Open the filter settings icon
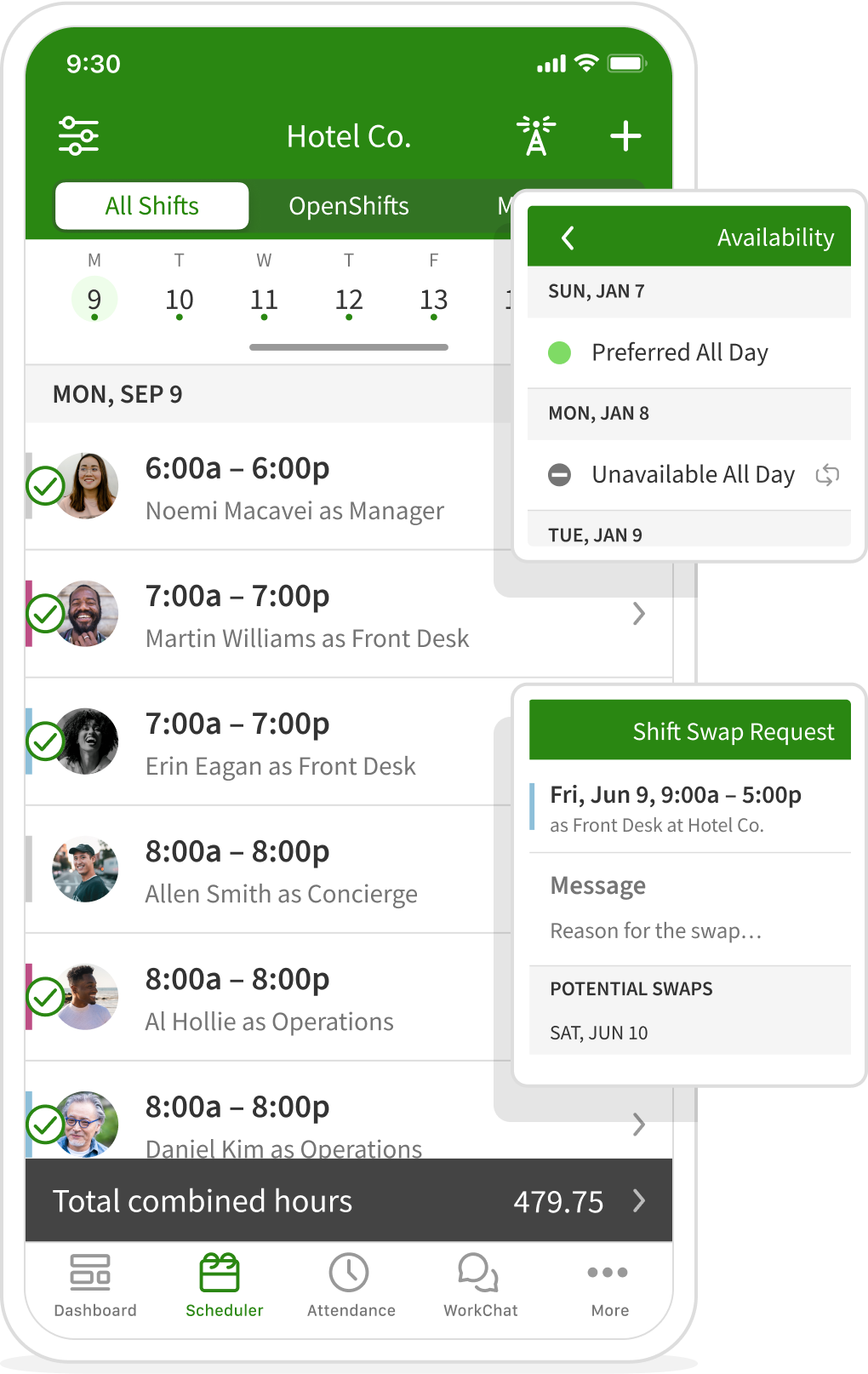 pyautogui.click(x=78, y=136)
